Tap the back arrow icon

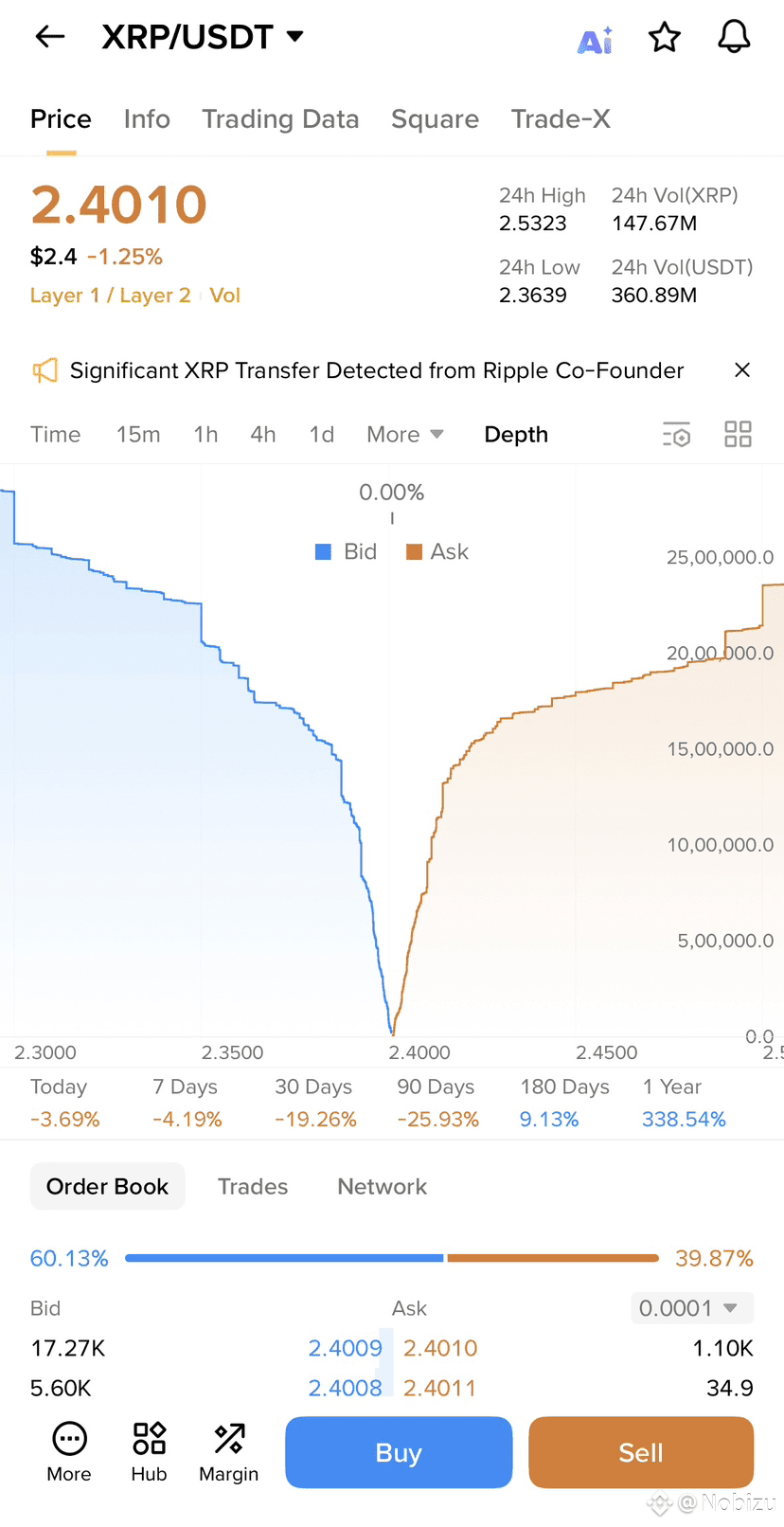click(x=50, y=37)
